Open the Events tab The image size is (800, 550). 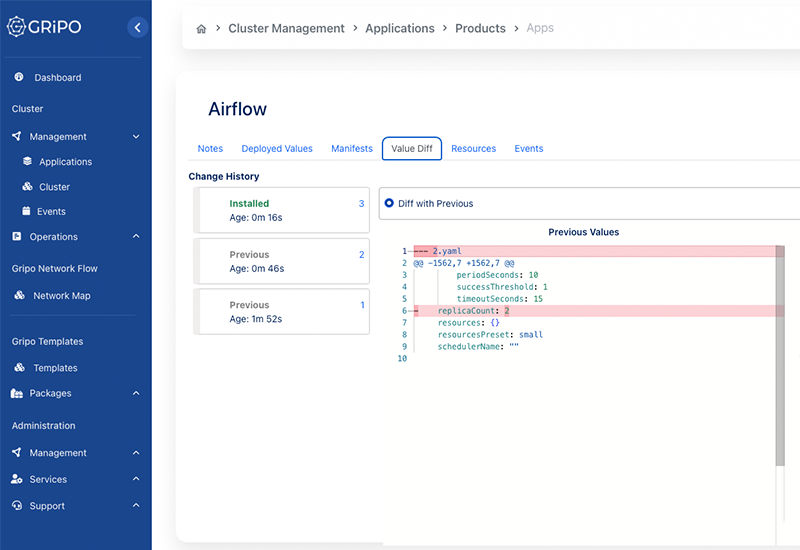[x=529, y=148]
